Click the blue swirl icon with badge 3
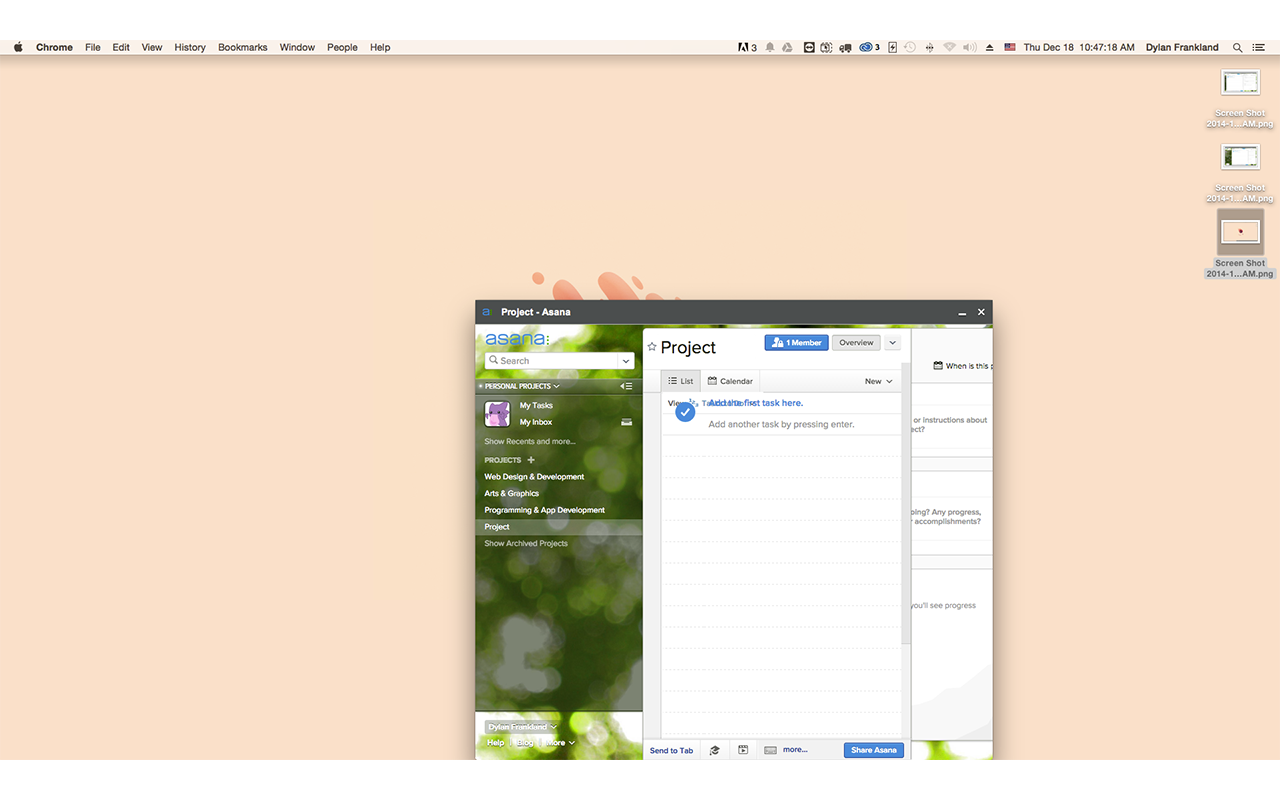Image resolution: width=1280 pixels, height=800 pixels. (x=869, y=47)
